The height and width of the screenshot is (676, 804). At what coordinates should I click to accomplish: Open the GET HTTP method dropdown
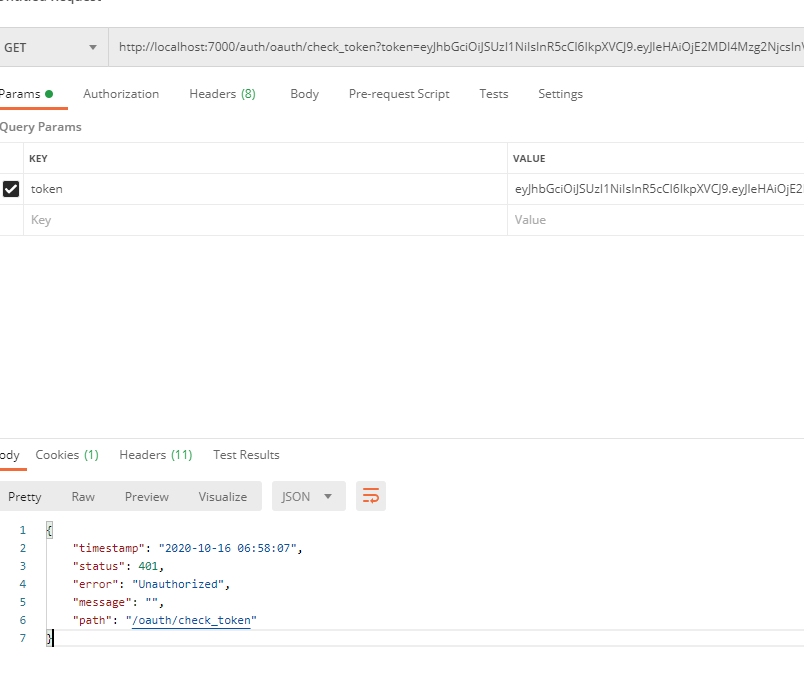[x=52, y=47]
